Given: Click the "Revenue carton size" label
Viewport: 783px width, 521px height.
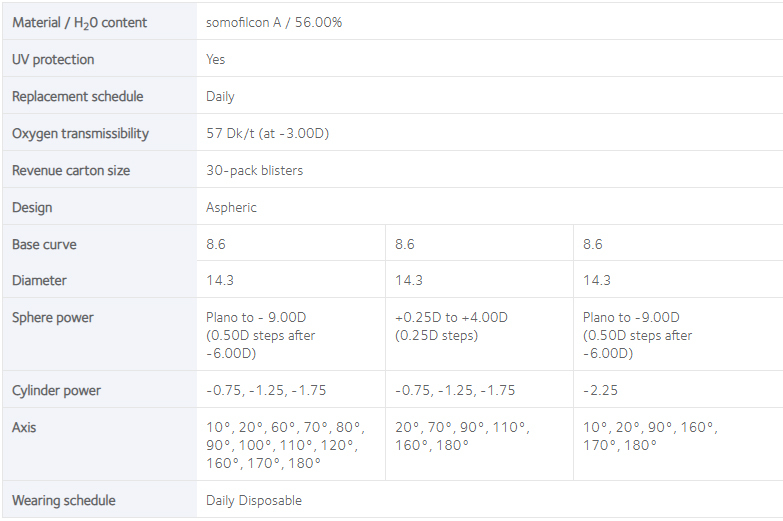Looking at the screenshot, I should coord(71,170).
